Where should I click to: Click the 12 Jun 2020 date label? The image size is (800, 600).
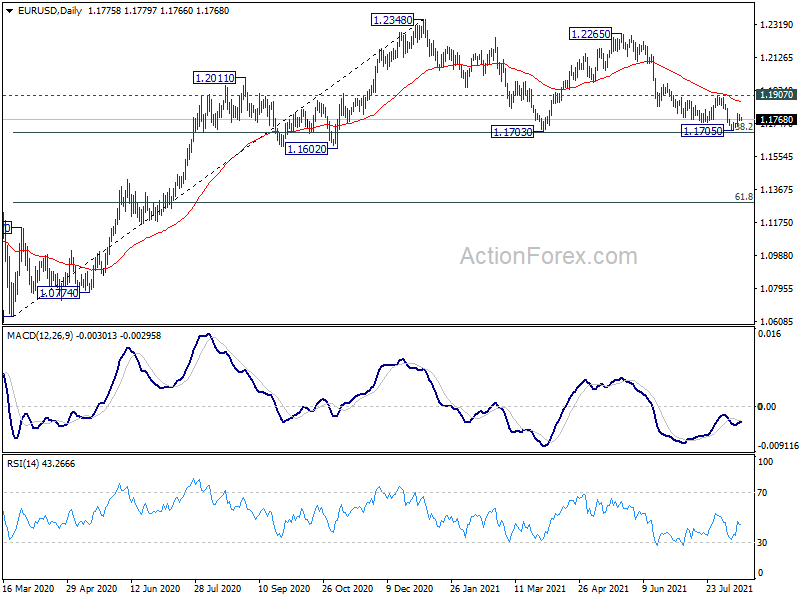click(155, 588)
